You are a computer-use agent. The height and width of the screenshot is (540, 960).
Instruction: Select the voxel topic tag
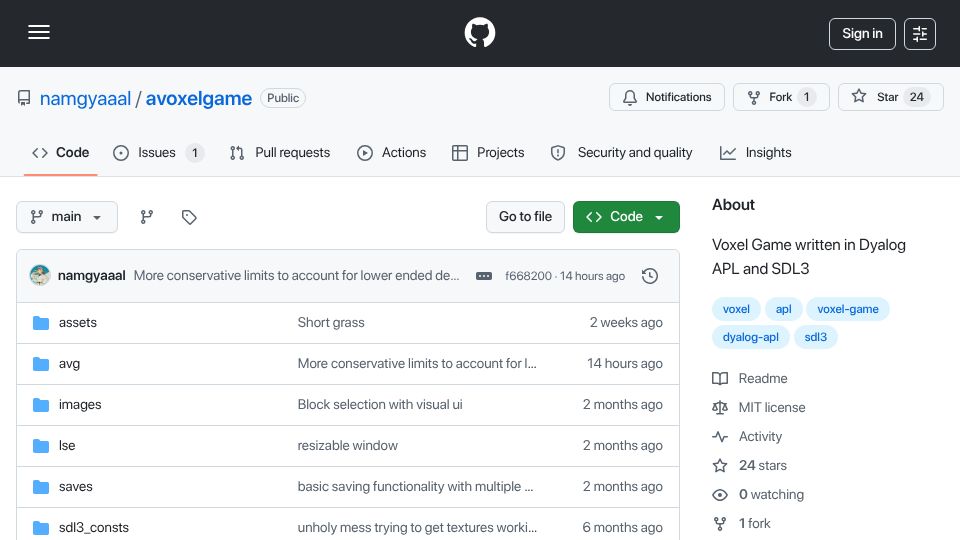pos(736,309)
